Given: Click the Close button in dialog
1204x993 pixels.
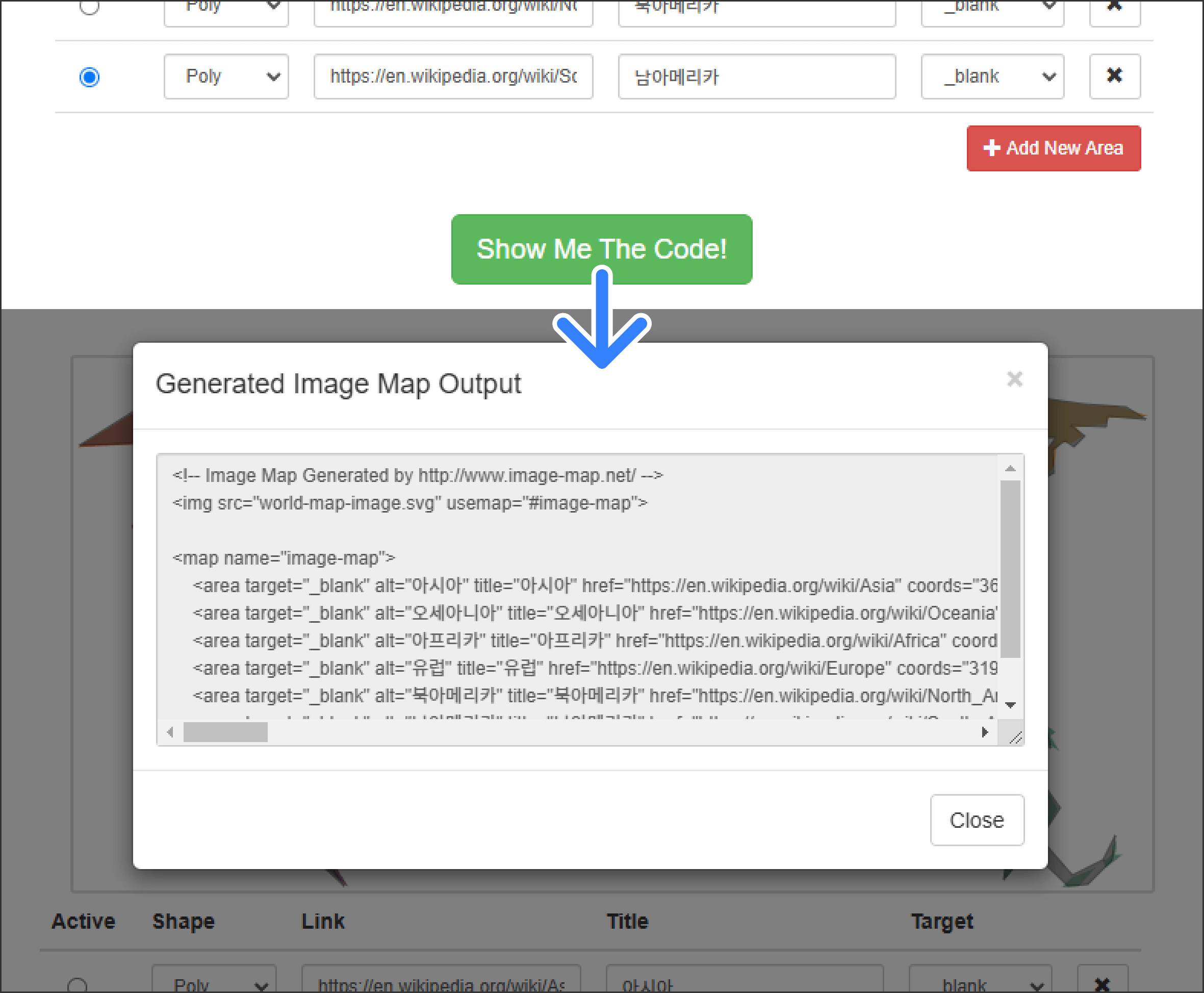Looking at the screenshot, I should pyautogui.click(x=977, y=820).
